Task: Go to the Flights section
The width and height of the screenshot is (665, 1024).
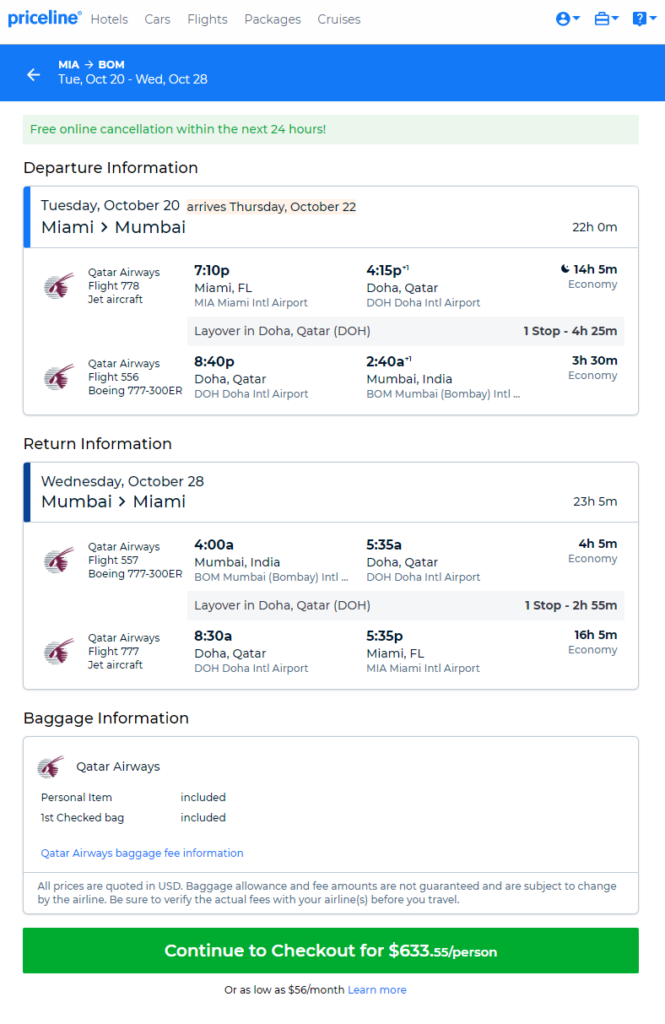Action: tap(207, 20)
